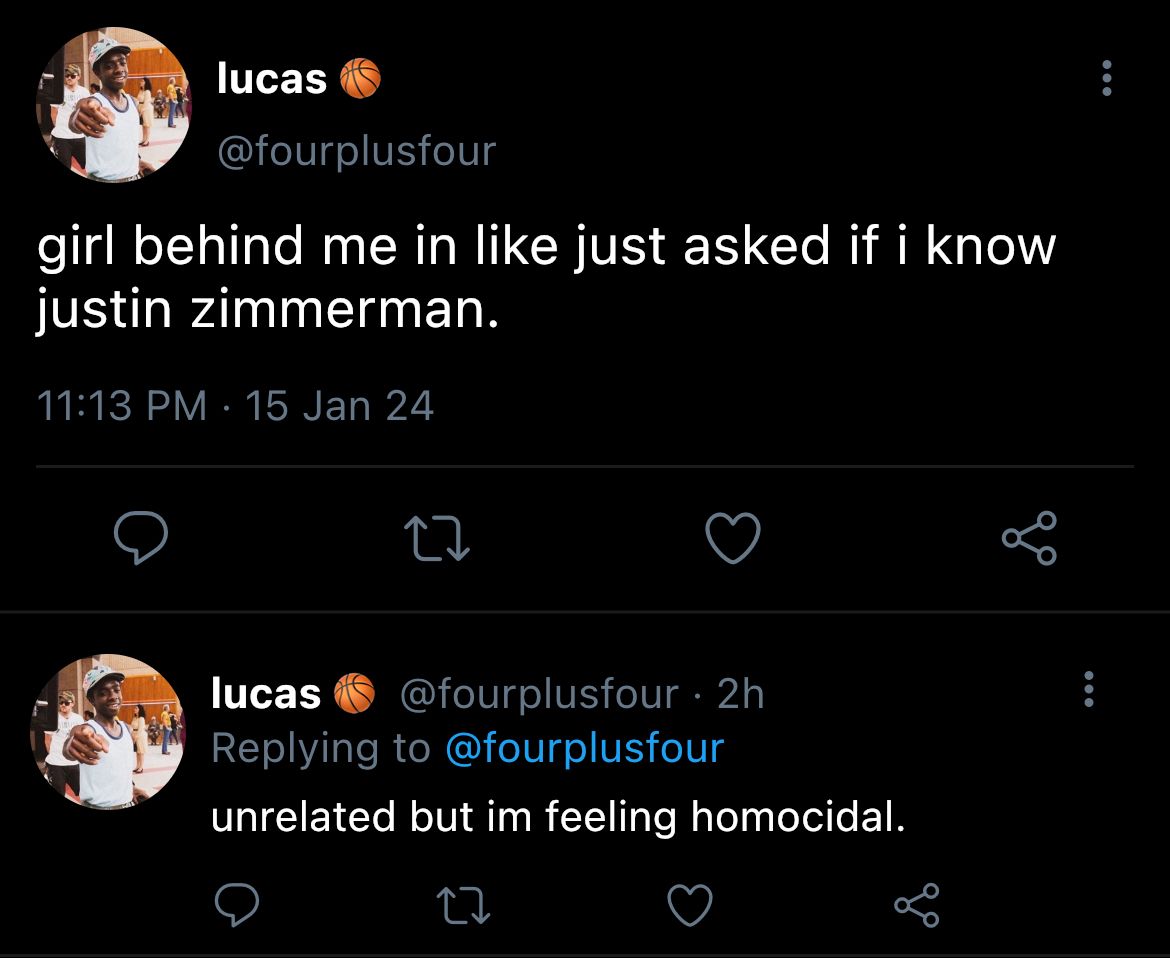The image size is (1170, 958).
Task: Retweet the justin zimmerman tweet
Action: (437, 539)
